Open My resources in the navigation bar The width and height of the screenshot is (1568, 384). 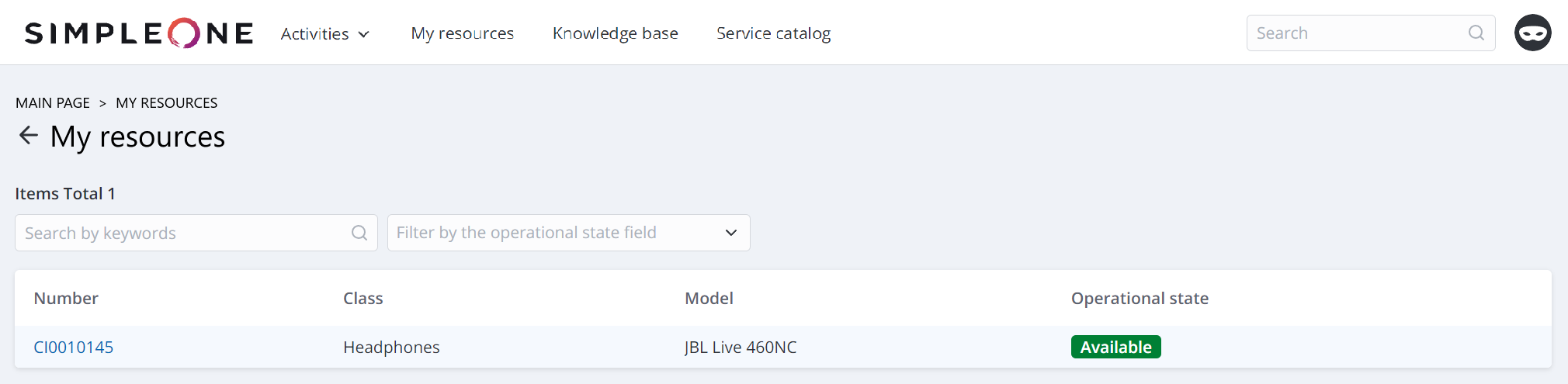(463, 33)
